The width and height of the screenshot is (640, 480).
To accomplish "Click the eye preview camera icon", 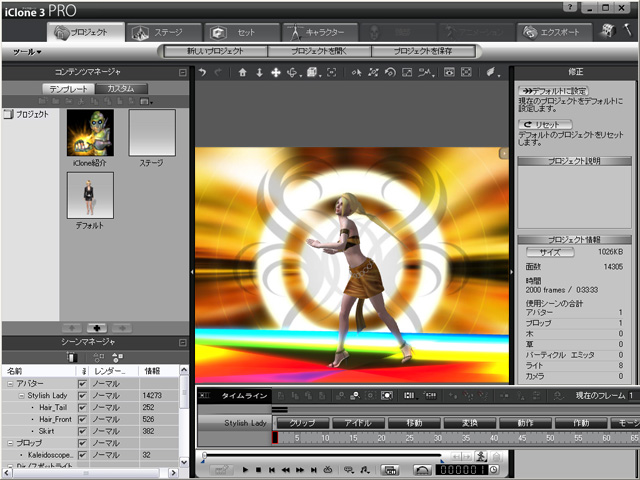I will click(449, 73).
